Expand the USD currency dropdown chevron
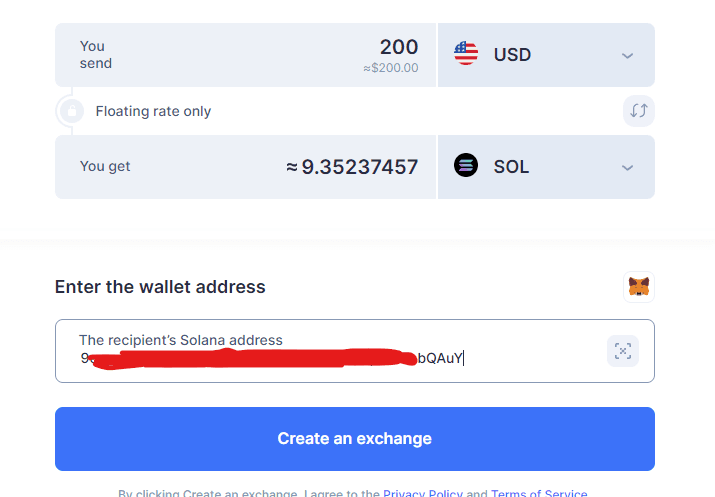 pyautogui.click(x=627, y=56)
